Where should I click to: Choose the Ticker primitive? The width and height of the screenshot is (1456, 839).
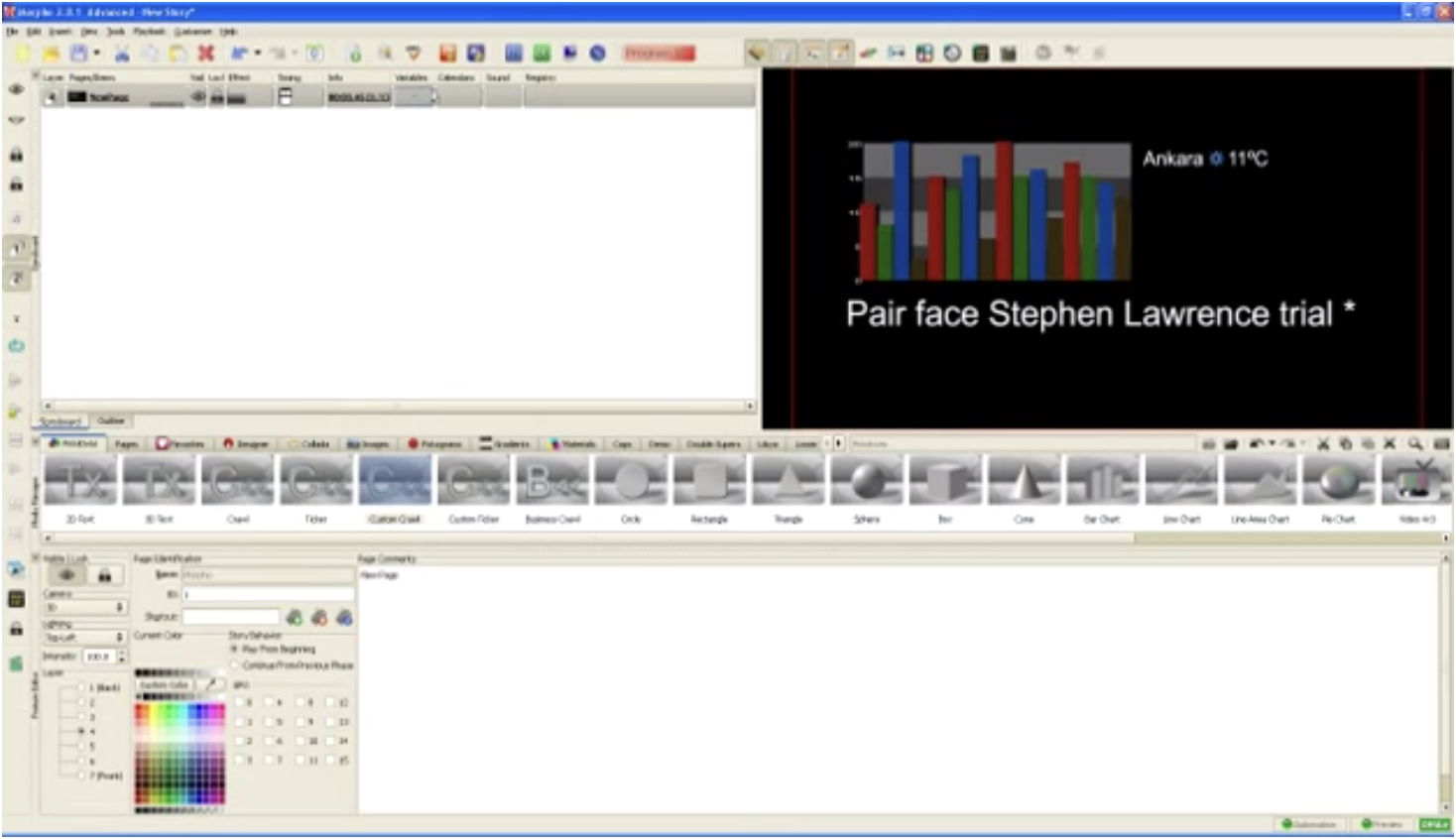[x=316, y=490]
